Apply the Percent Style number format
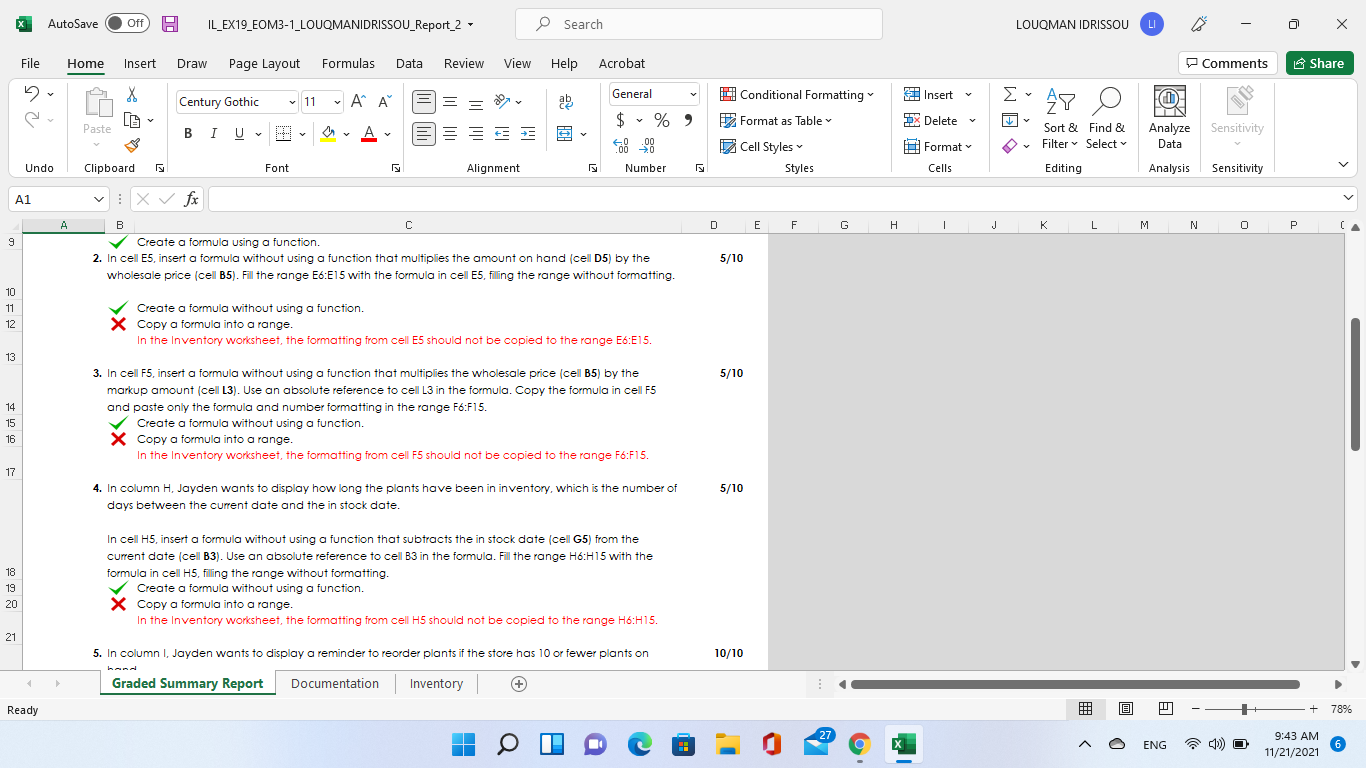This screenshot has width=1366, height=768. pos(661,119)
